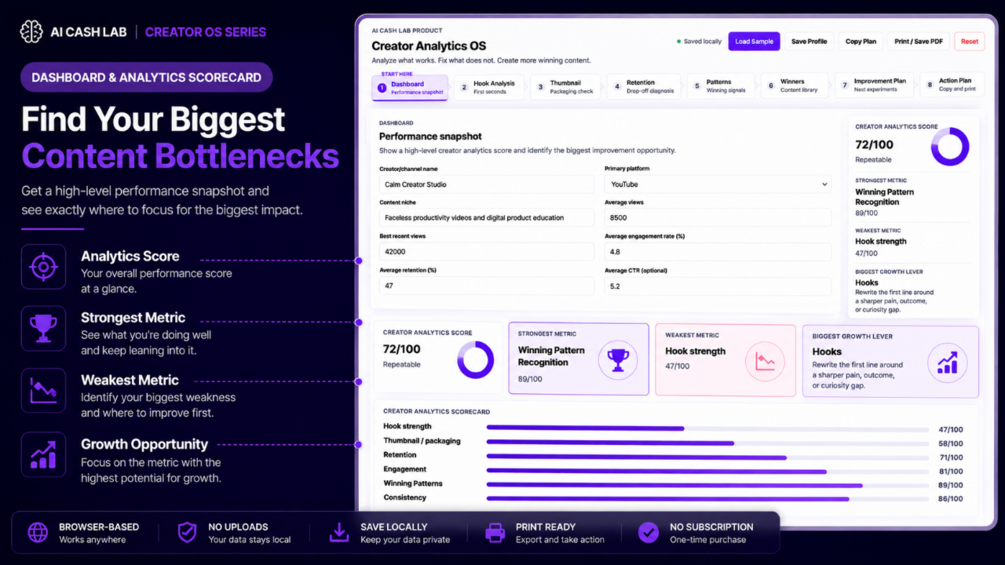This screenshot has height=565, width=1005.
Task: Click the Saved locally status indicator
Action: (699, 42)
